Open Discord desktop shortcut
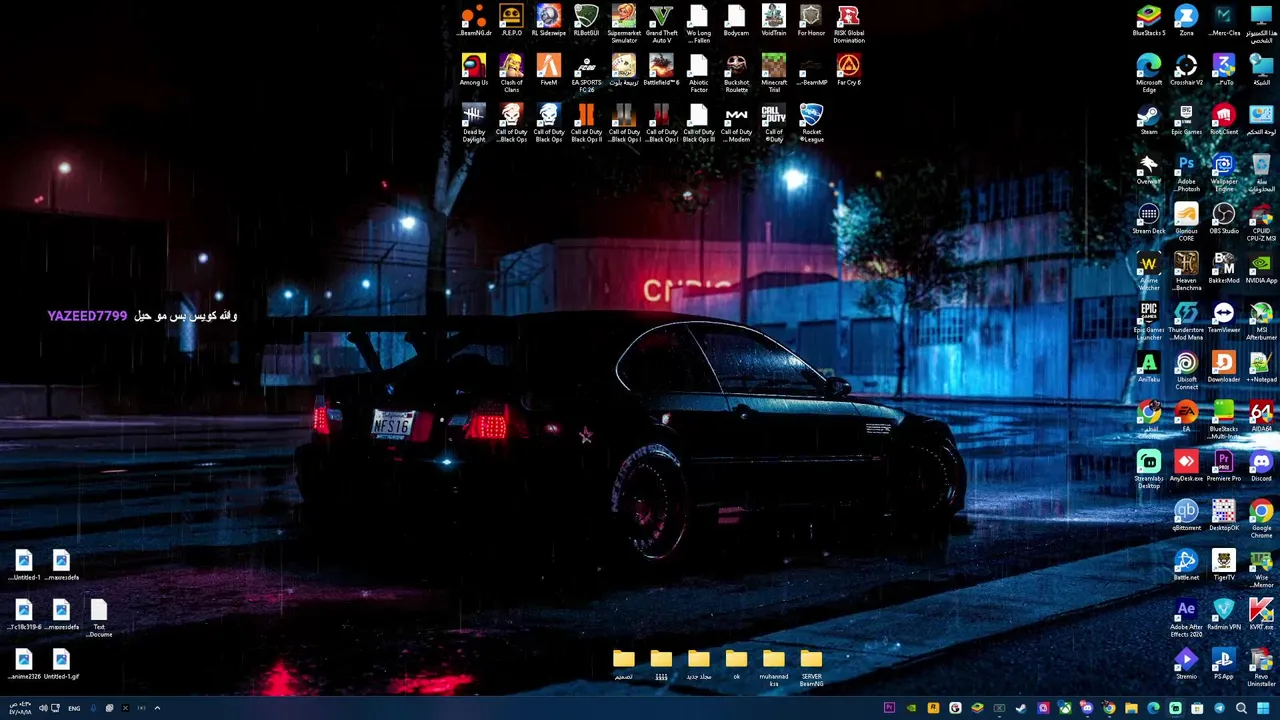 [x=1261, y=467]
